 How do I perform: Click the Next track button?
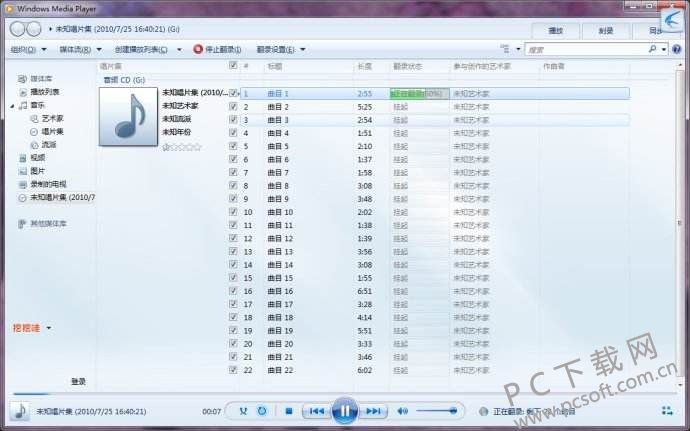coord(373,411)
